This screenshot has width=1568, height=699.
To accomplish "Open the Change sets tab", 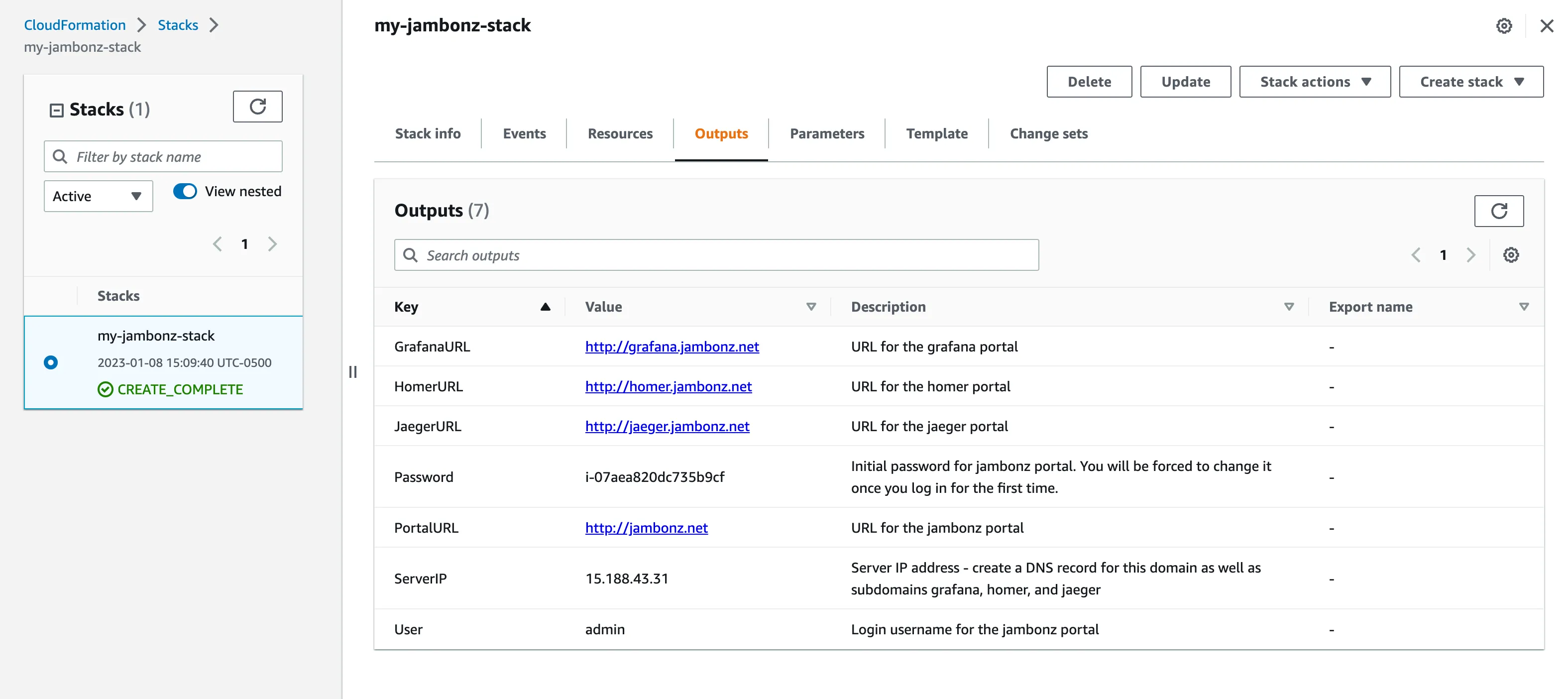I will [x=1049, y=133].
